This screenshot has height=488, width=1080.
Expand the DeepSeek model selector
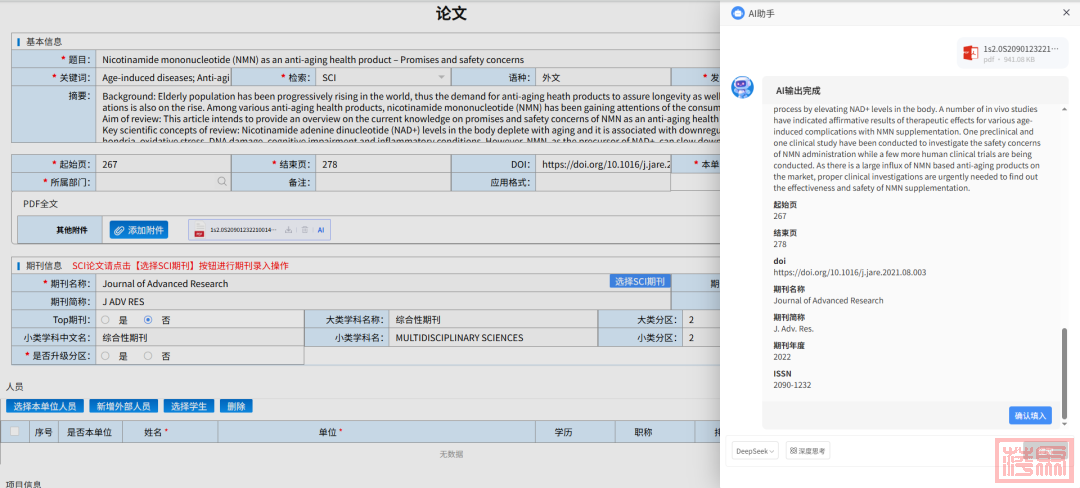[755, 451]
